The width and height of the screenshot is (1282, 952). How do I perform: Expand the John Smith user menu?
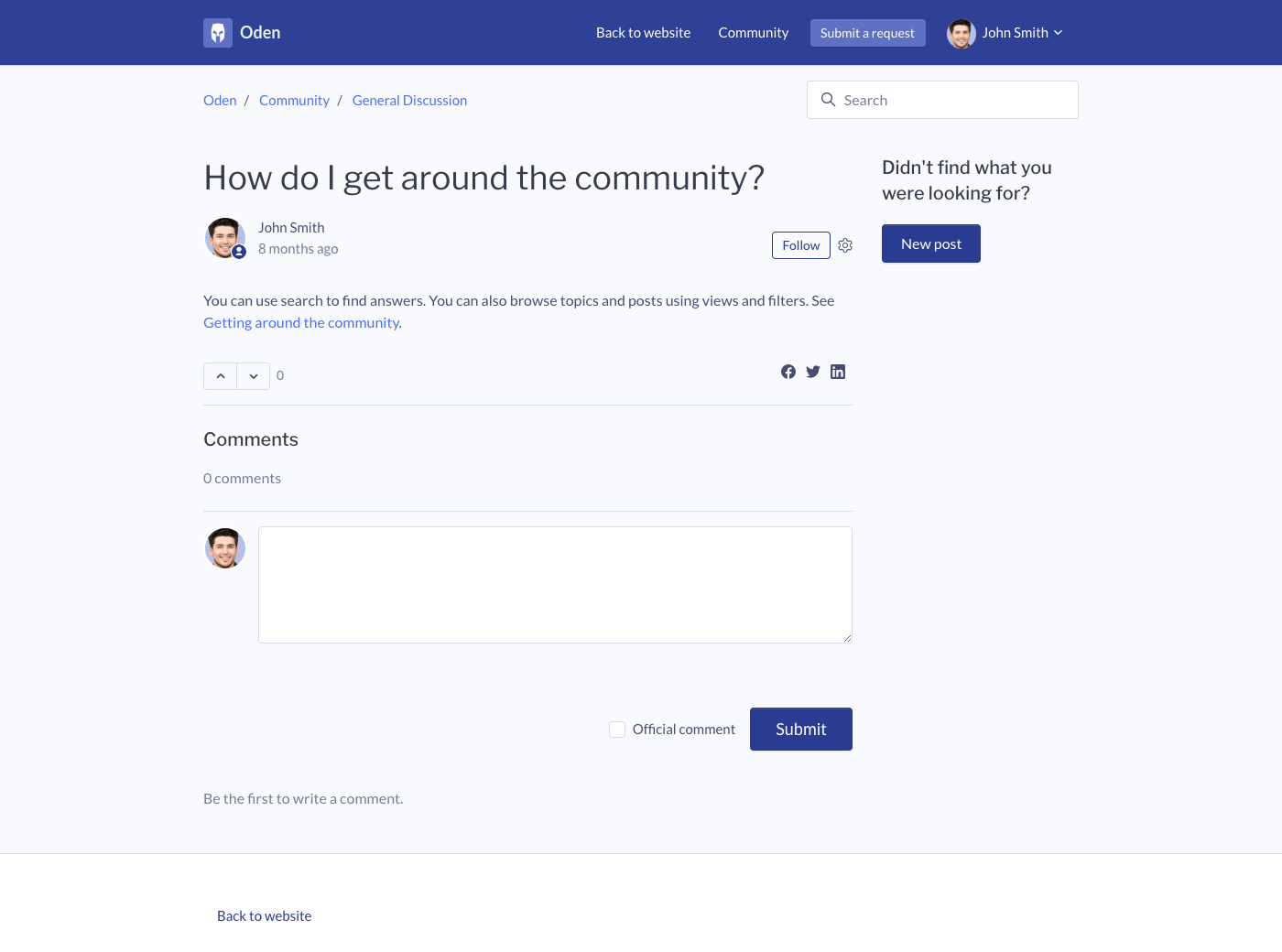[x=1005, y=33]
